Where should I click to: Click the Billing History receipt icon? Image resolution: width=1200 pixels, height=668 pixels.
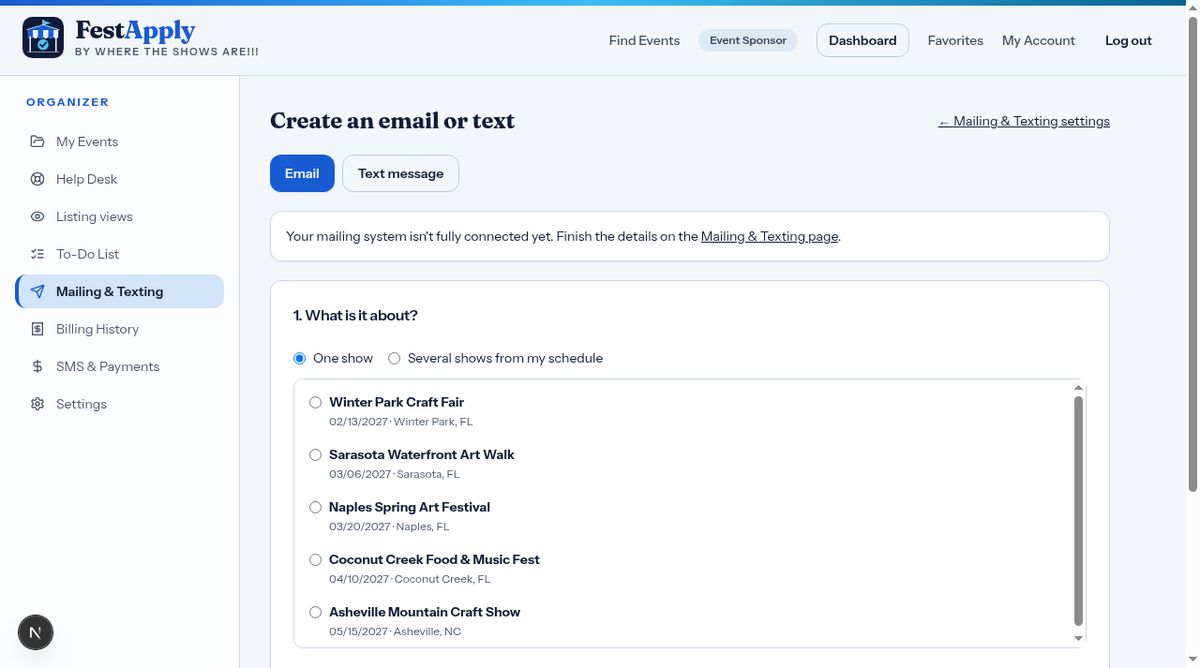click(x=37, y=329)
